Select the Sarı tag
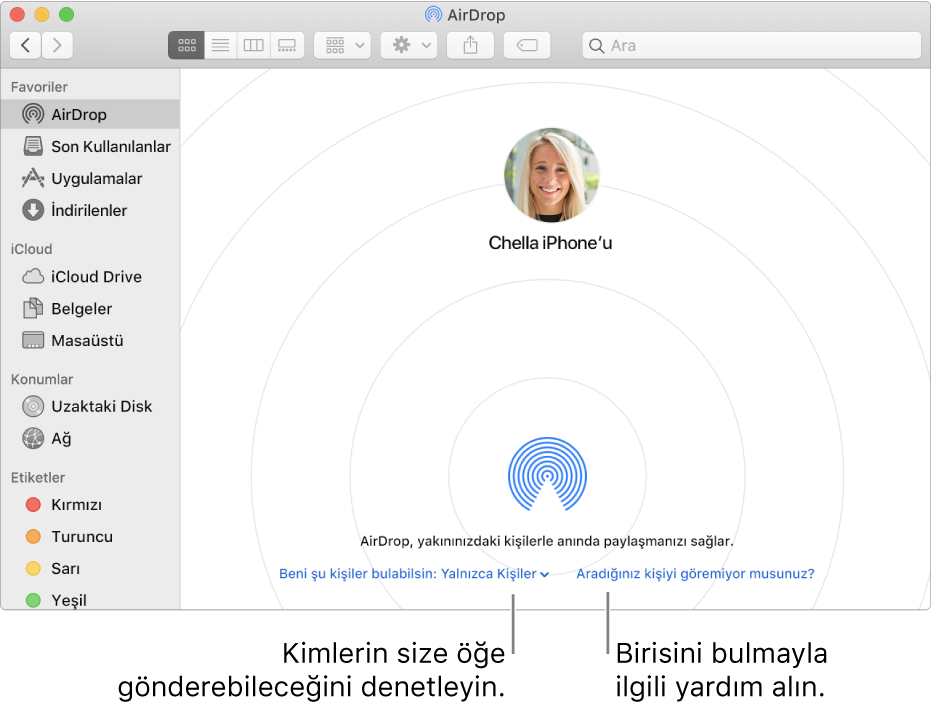The image size is (931, 705). 90,569
